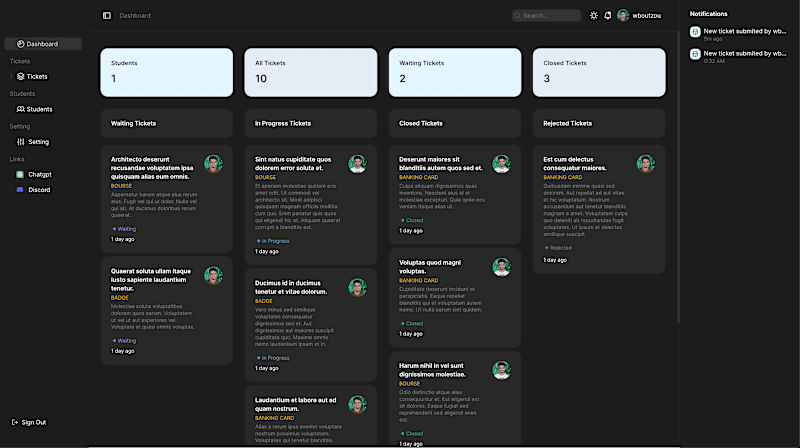The height and width of the screenshot is (448, 800).
Task: Click avatar on 'Deserunt maiores' ticket
Action: pos(502,164)
